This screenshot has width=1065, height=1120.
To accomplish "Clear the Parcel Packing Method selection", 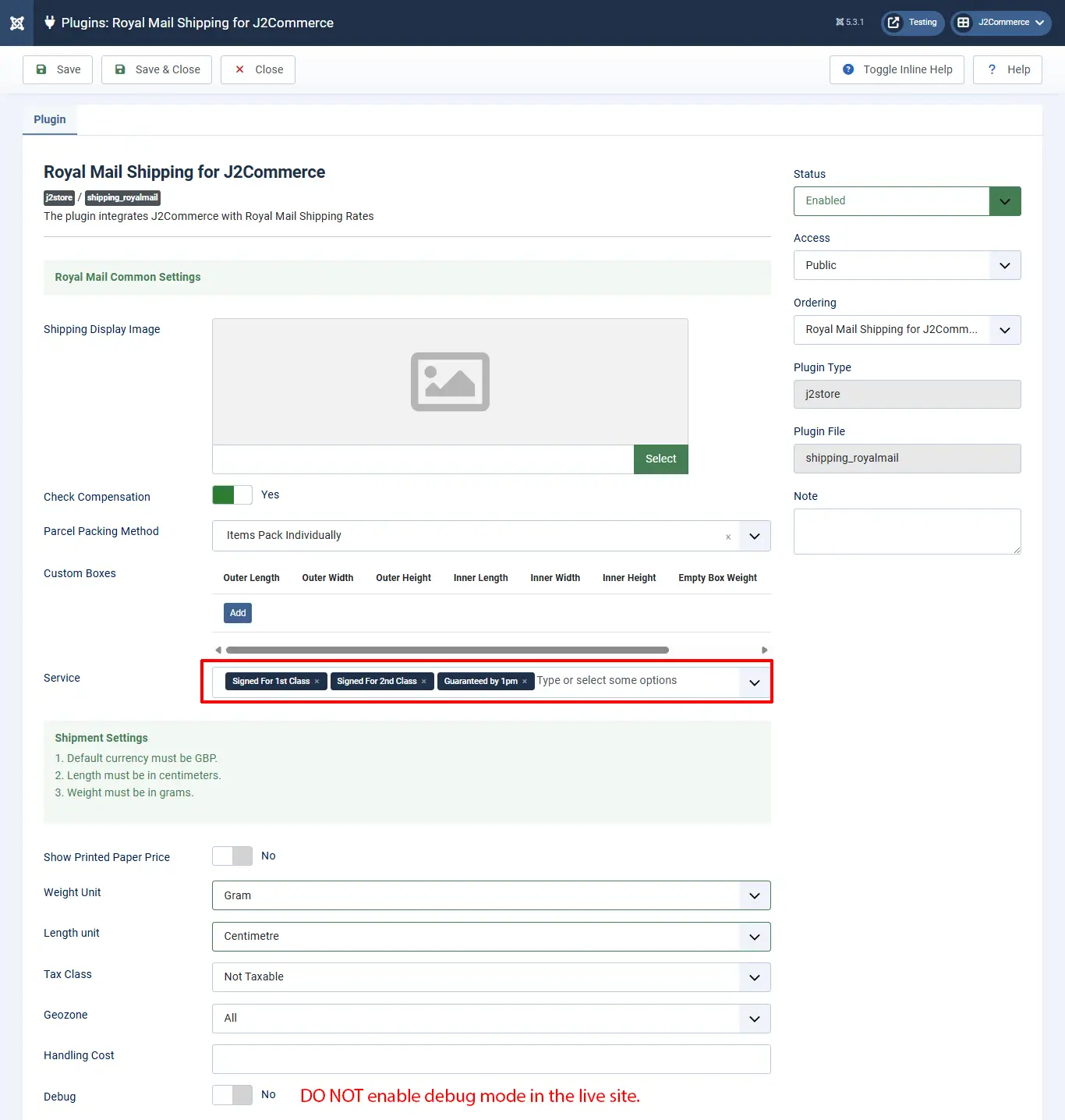I will tap(728, 537).
